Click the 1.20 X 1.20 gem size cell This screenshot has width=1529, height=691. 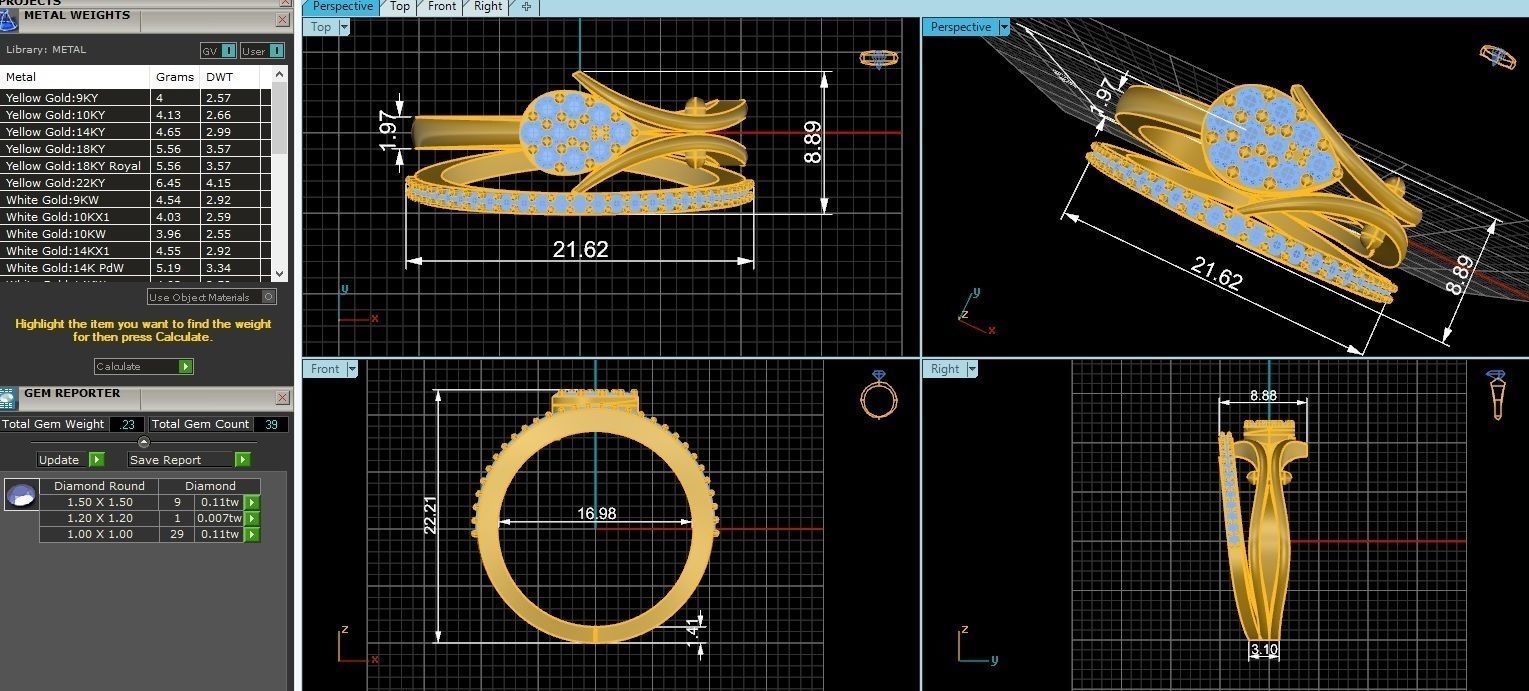pyautogui.click(x=99, y=518)
